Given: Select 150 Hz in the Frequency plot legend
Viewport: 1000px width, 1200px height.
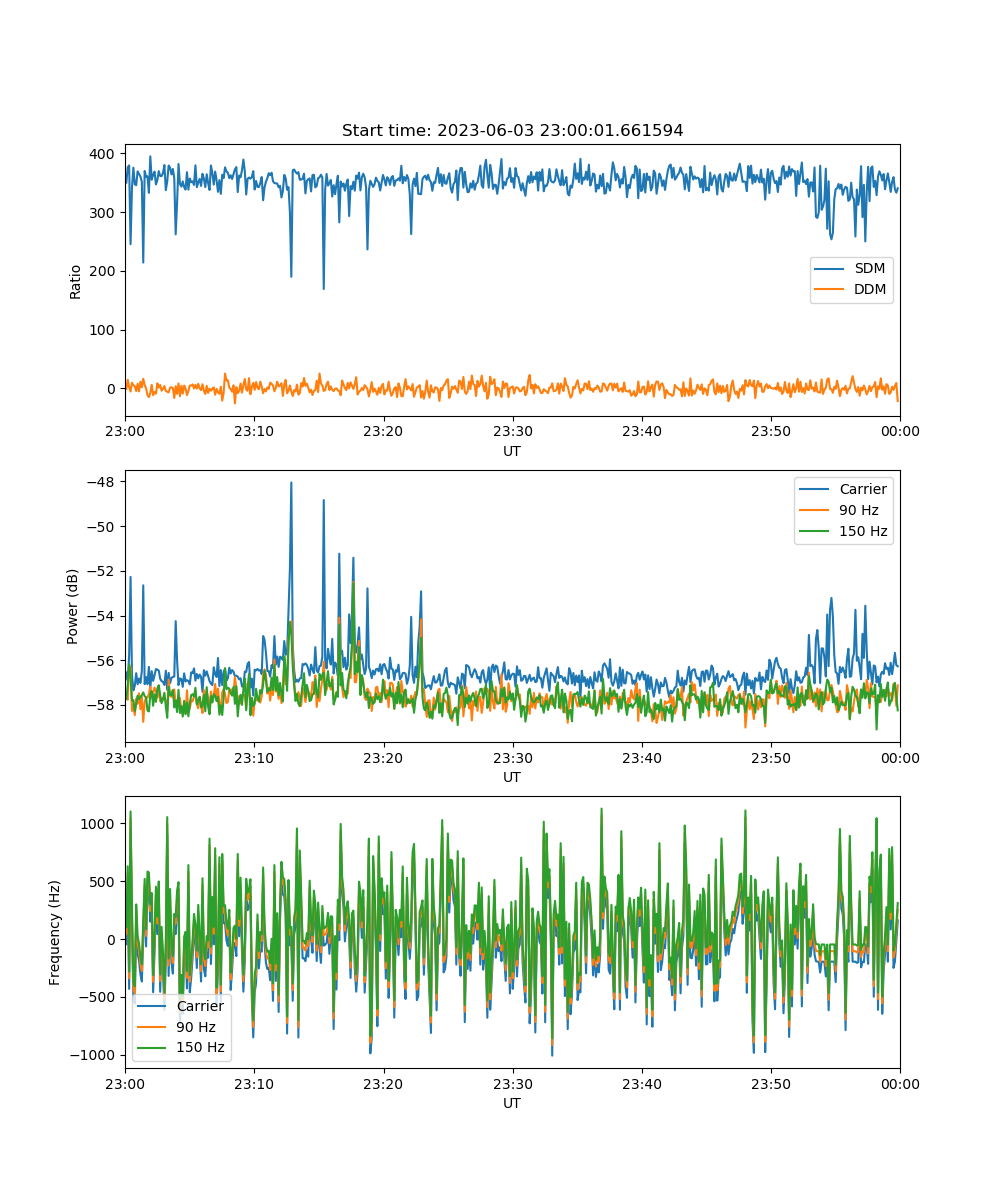Looking at the screenshot, I should [182, 1048].
